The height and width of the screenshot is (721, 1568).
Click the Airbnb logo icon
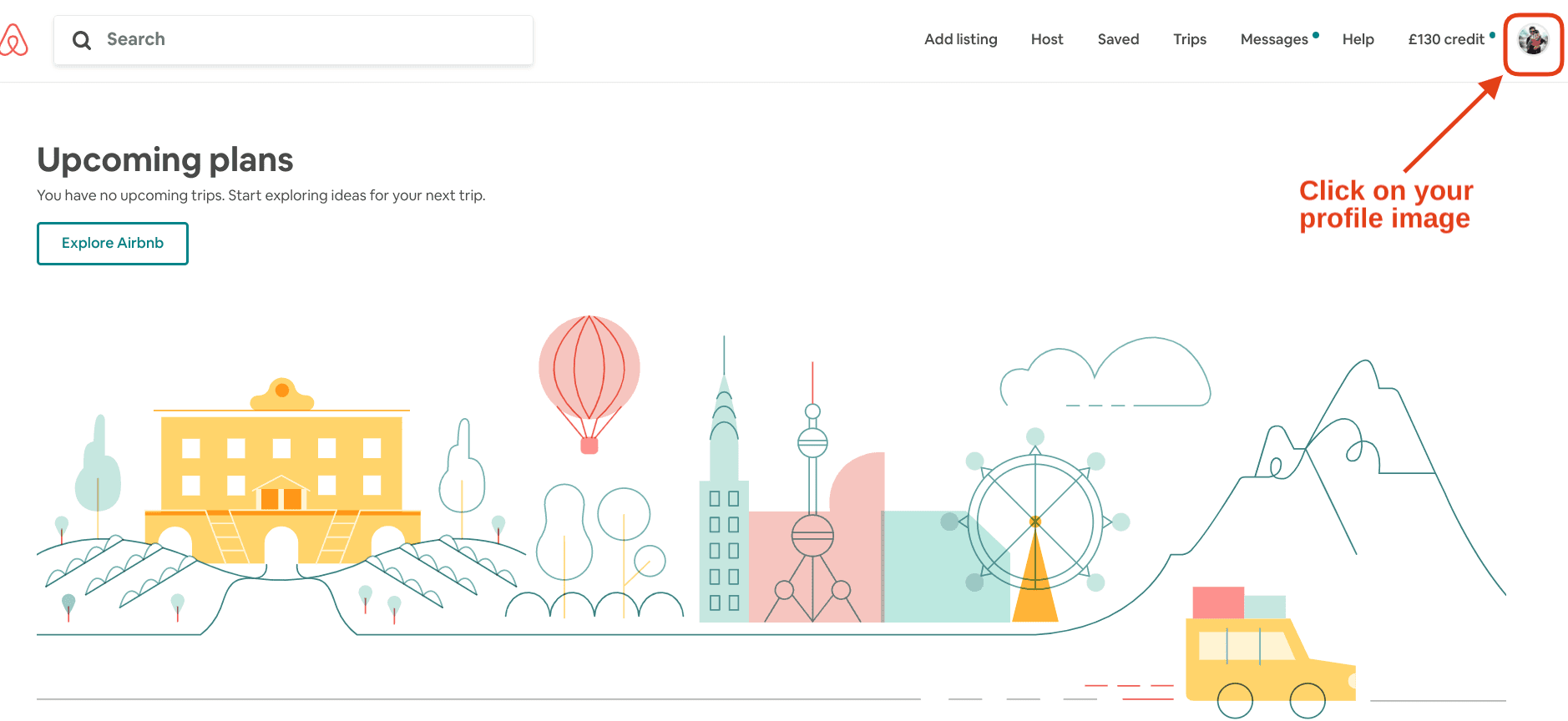point(13,40)
